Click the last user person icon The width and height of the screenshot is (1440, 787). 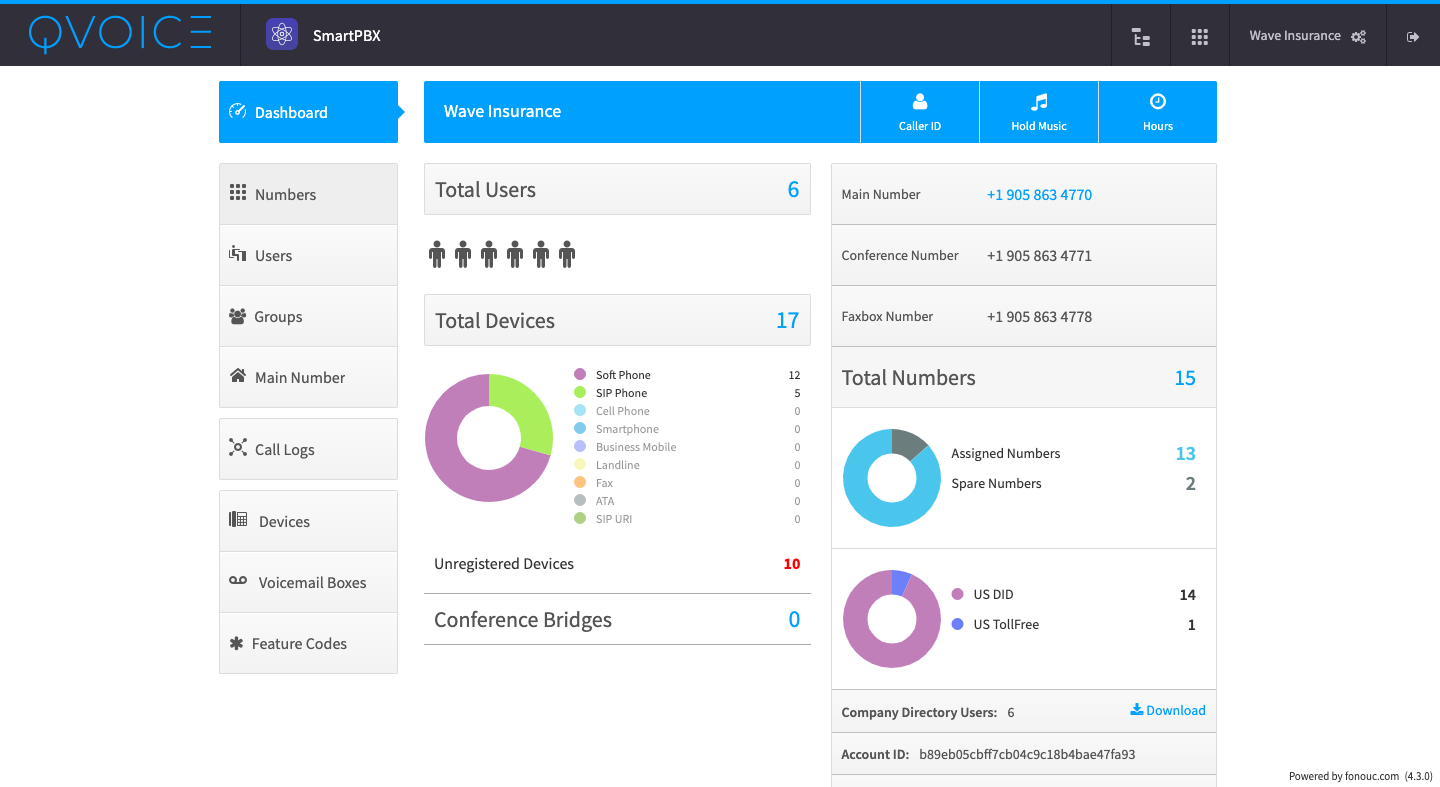coord(567,254)
